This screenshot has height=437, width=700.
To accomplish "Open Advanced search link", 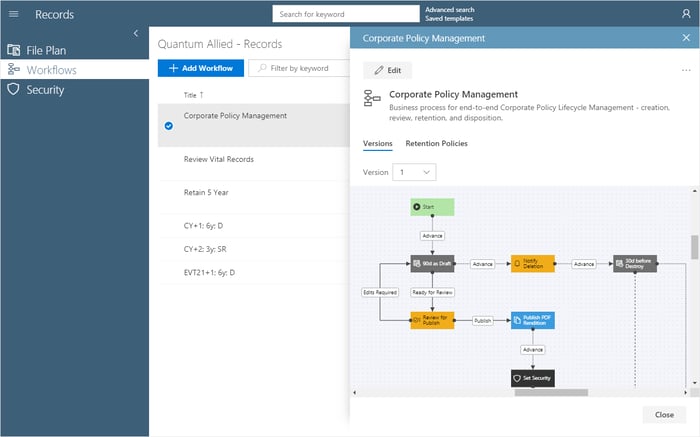I will (x=450, y=9).
